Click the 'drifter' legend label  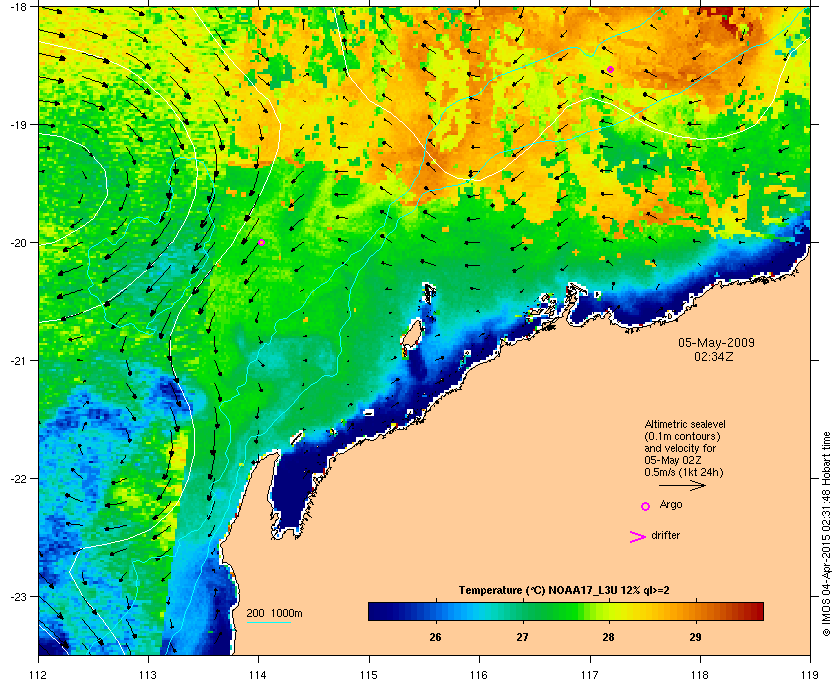[x=665, y=535]
